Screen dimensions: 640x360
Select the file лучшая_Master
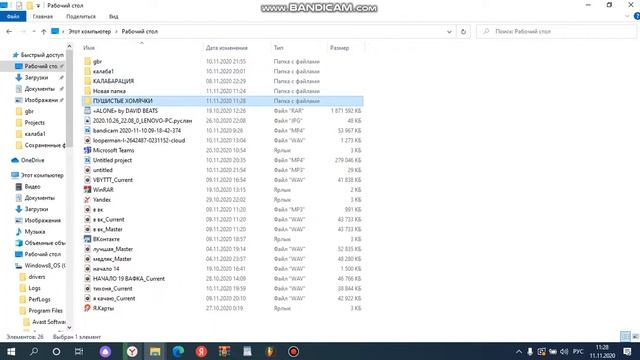(x=113, y=249)
